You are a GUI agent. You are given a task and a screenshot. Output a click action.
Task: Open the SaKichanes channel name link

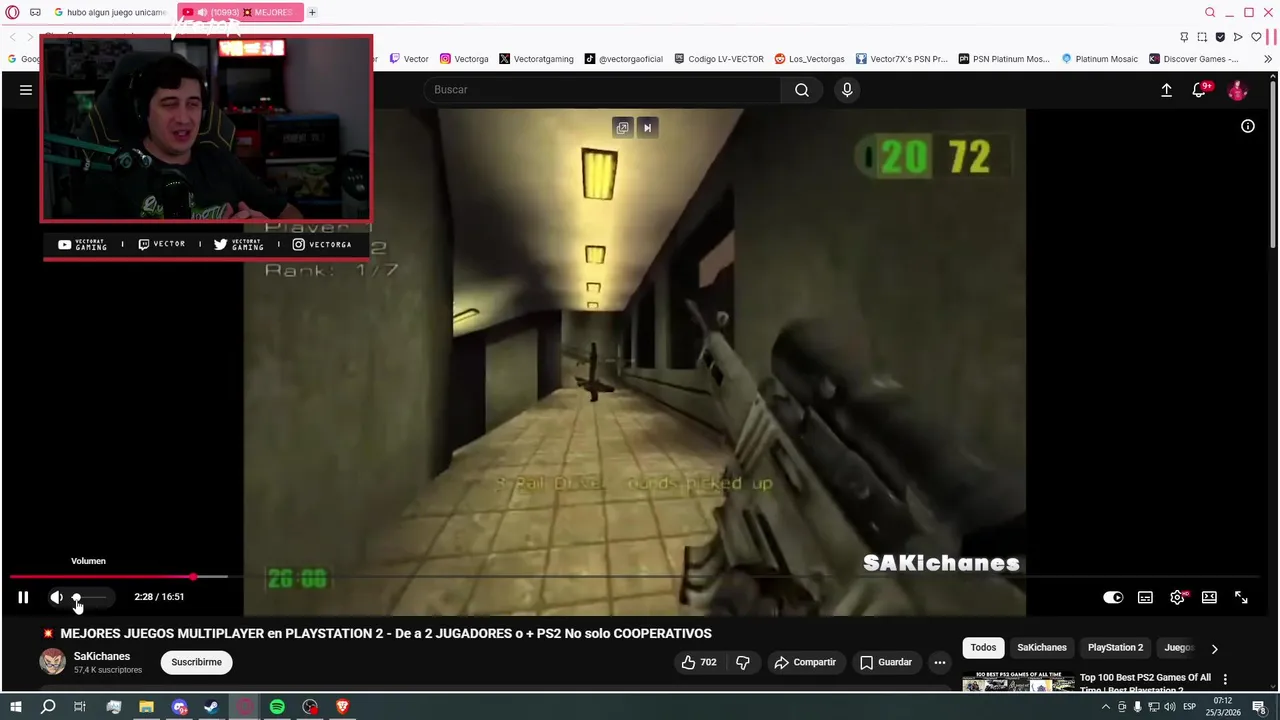pos(102,656)
